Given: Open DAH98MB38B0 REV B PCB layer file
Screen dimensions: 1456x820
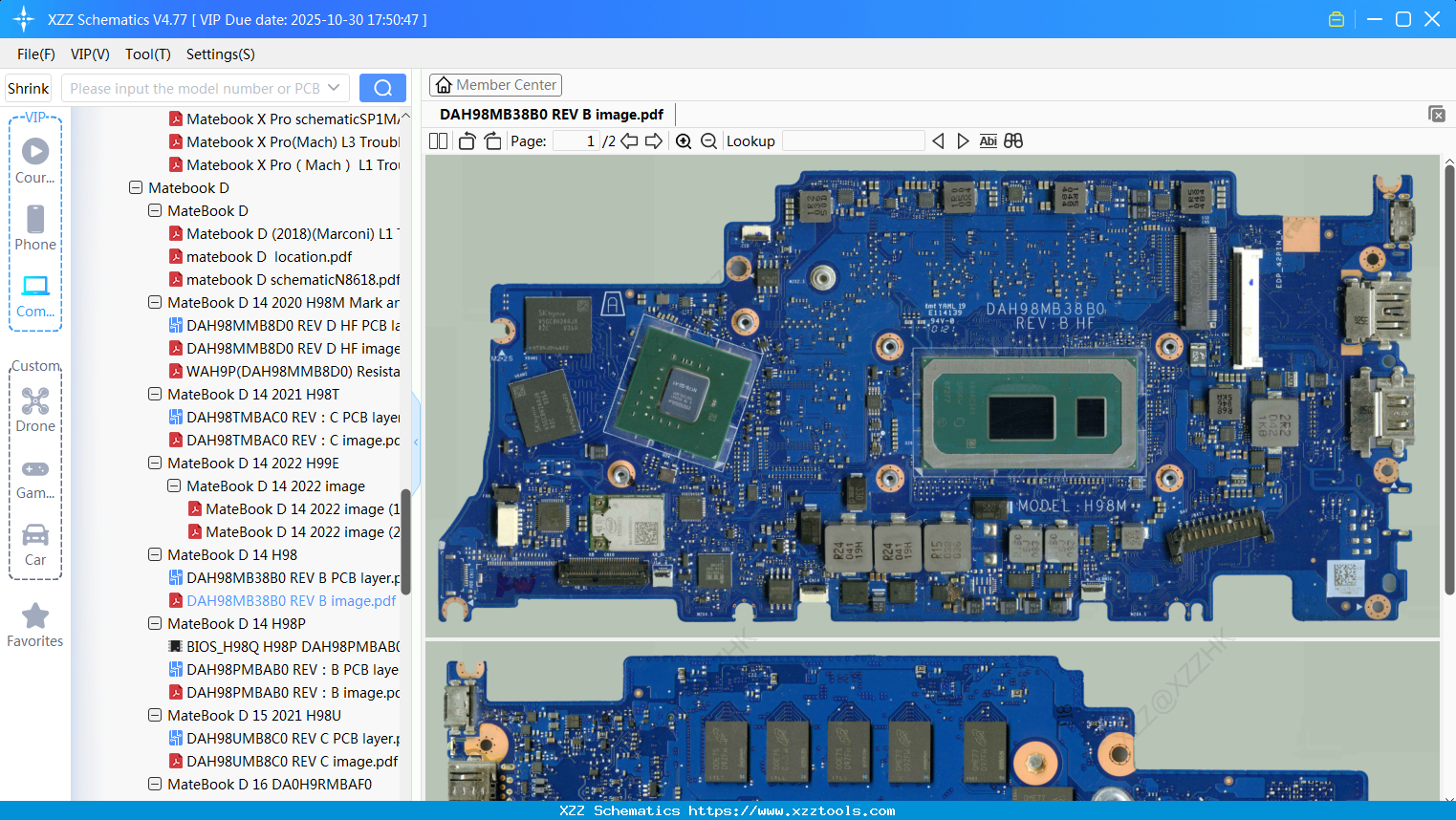Looking at the screenshot, I should click(x=293, y=578).
